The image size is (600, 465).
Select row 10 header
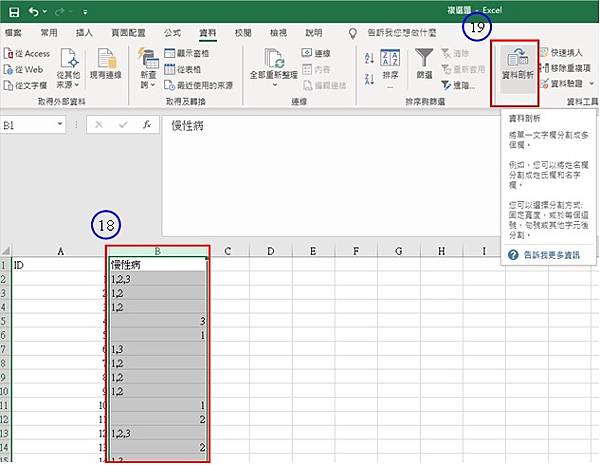coord(5,391)
